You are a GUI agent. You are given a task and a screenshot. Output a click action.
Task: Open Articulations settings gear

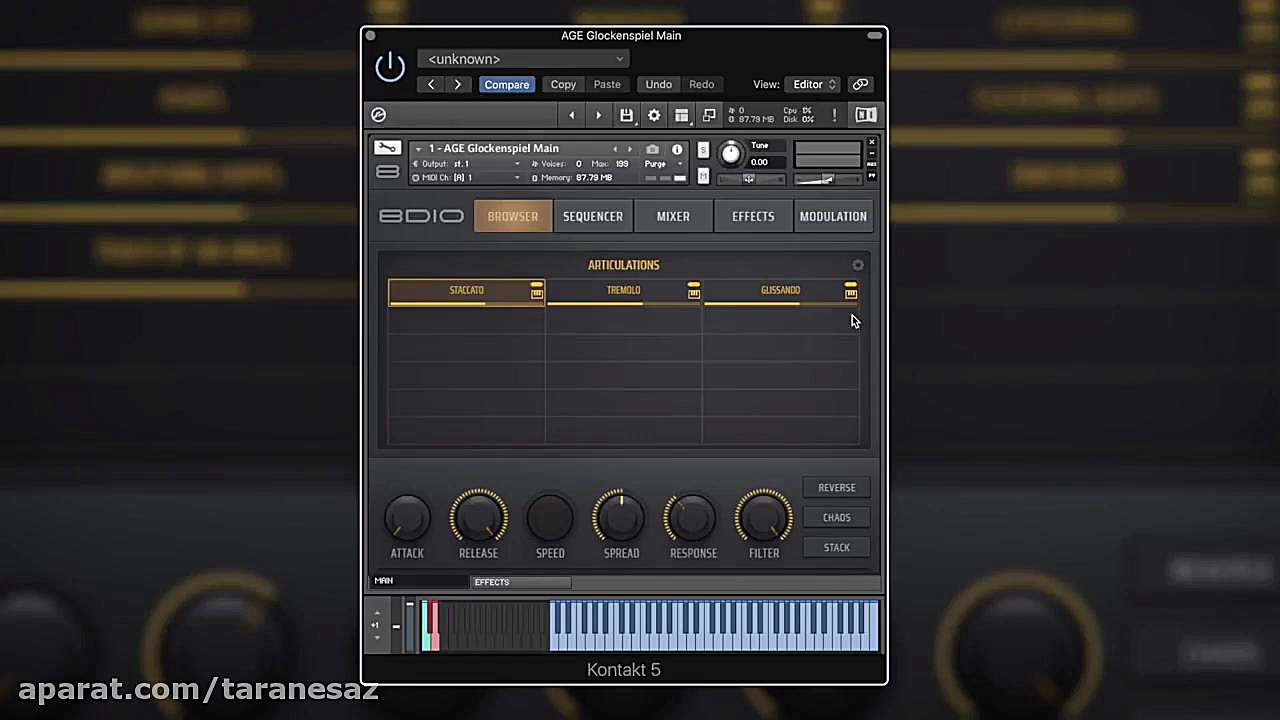[858, 265]
